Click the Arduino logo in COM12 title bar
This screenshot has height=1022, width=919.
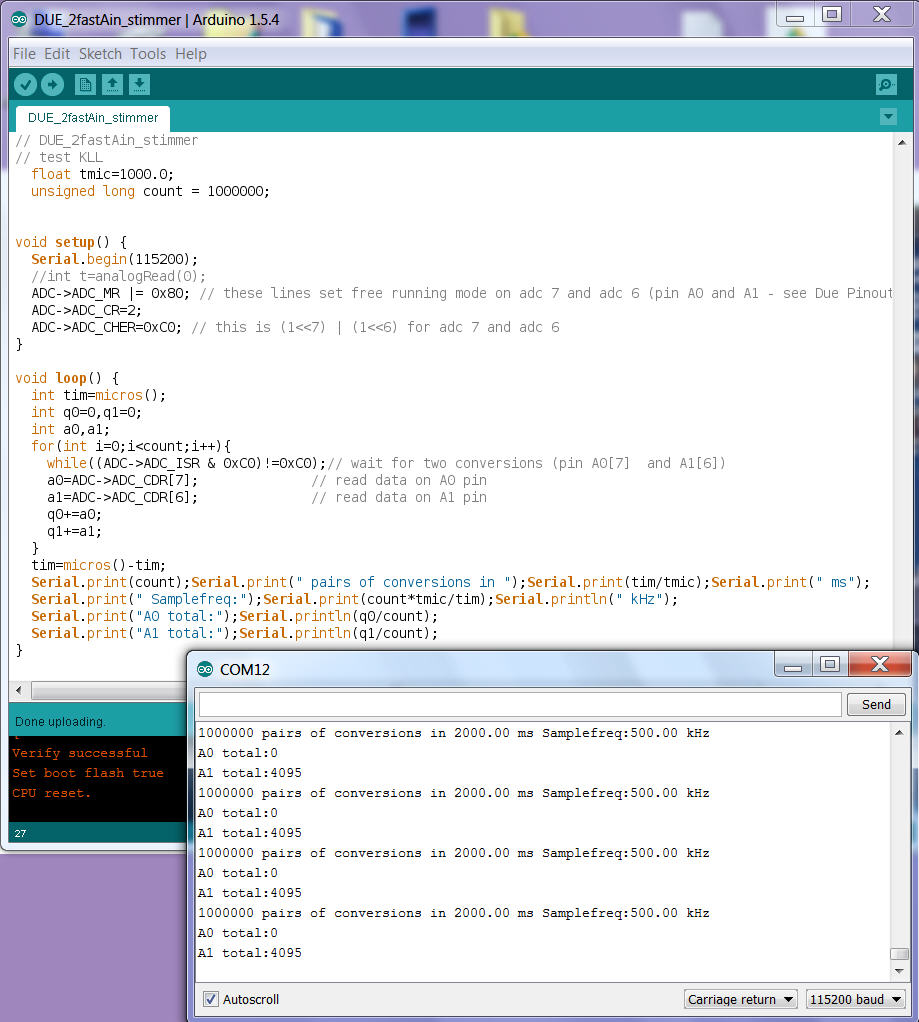point(205,669)
